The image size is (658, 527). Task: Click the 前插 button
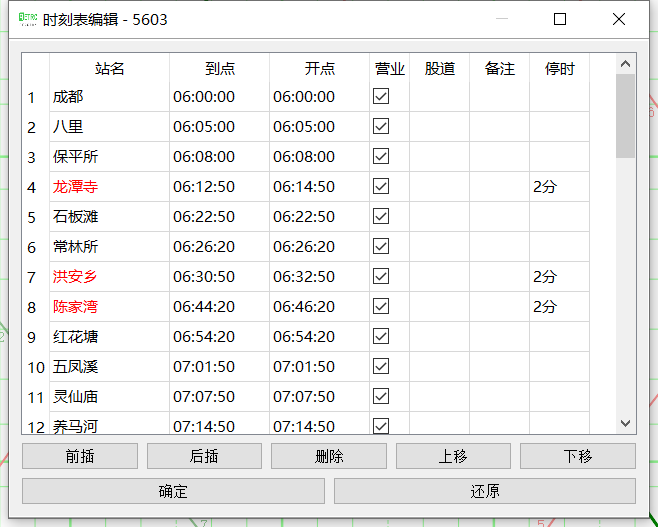pyautogui.click(x=80, y=456)
